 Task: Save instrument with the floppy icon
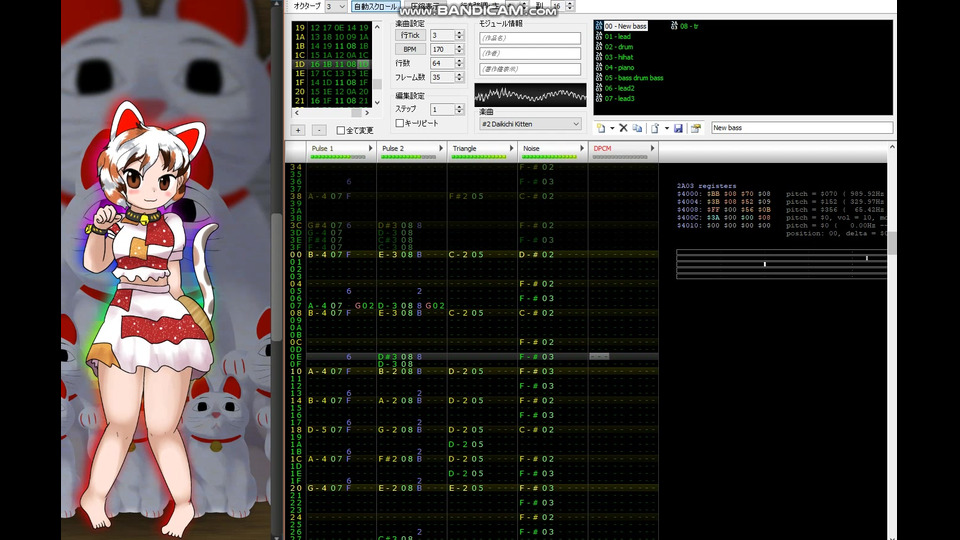click(x=678, y=128)
